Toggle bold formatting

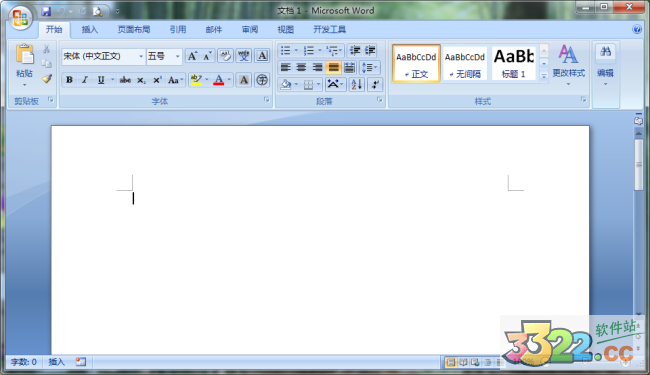69,80
